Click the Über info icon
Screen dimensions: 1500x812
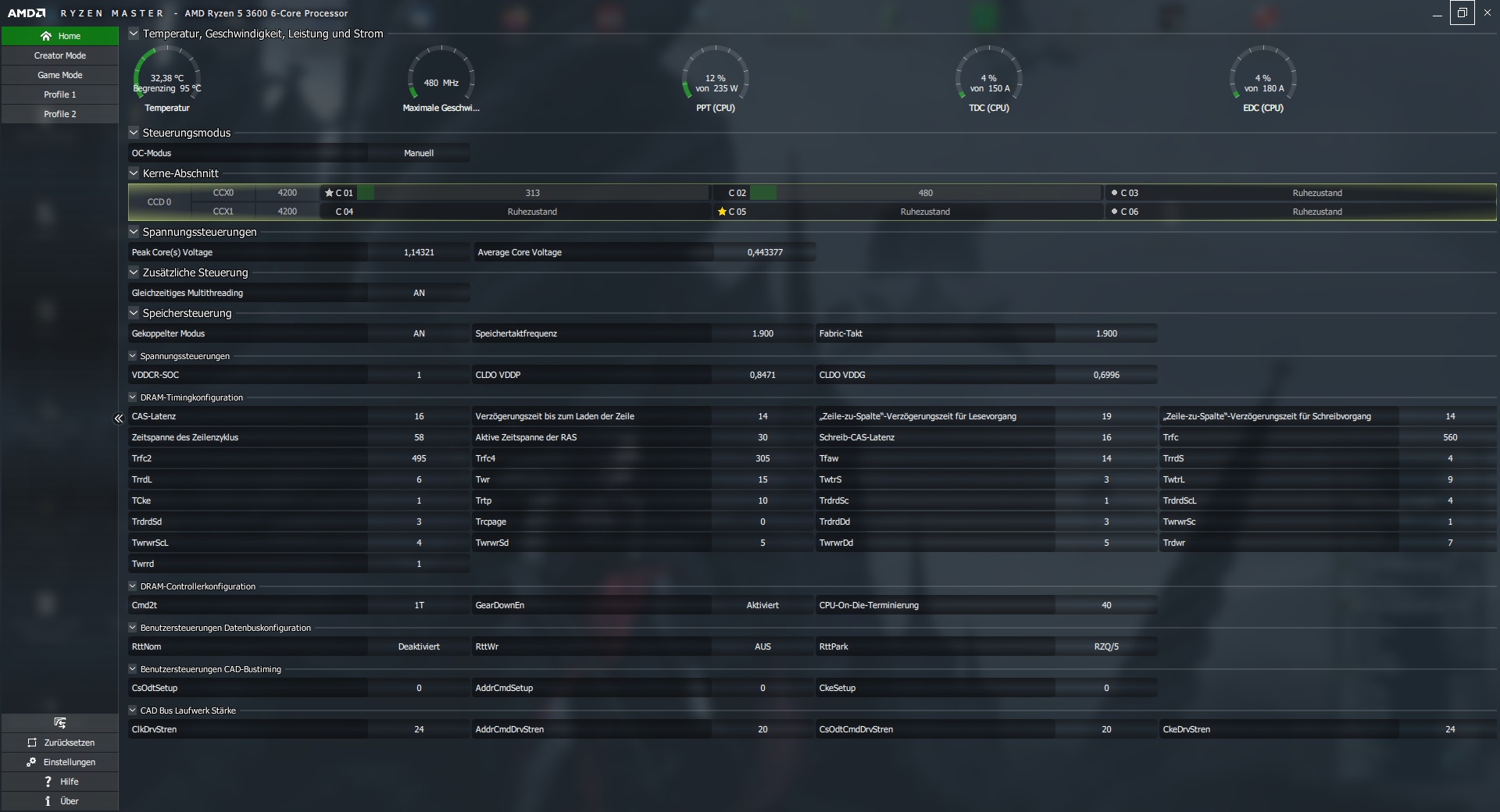click(48, 801)
